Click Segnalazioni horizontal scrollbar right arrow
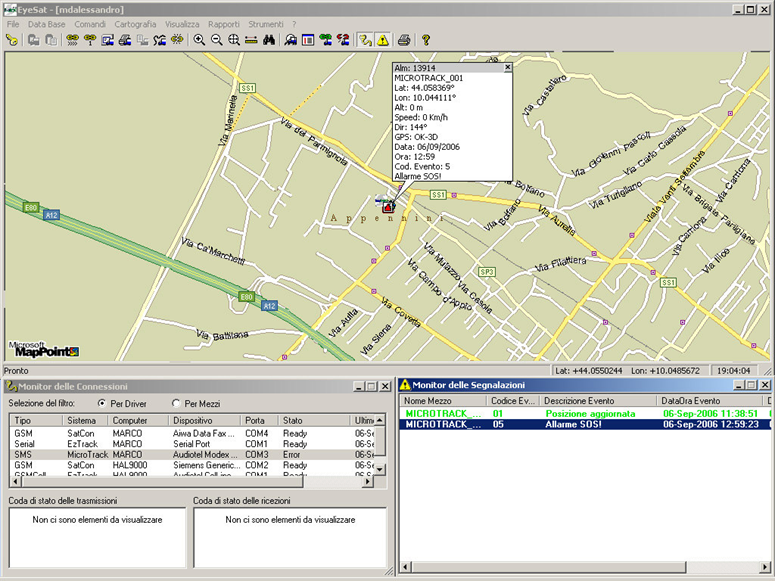 765,567
